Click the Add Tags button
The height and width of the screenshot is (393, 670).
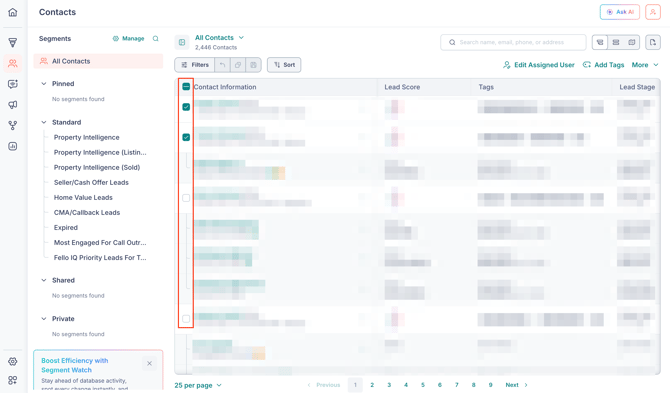tap(603, 65)
